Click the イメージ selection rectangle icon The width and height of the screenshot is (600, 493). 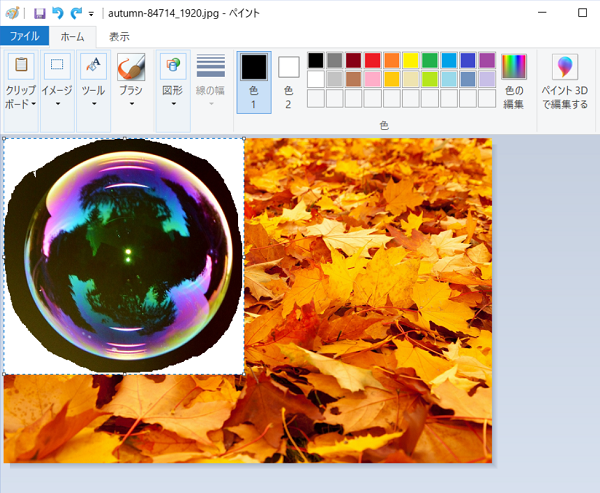(57, 66)
